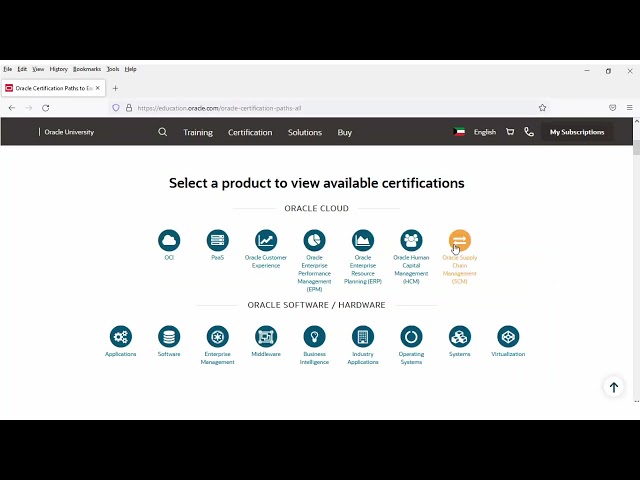Open the History menu
This screenshot has width=640, height=480.
pyautogui.click(x=59, y=69)
